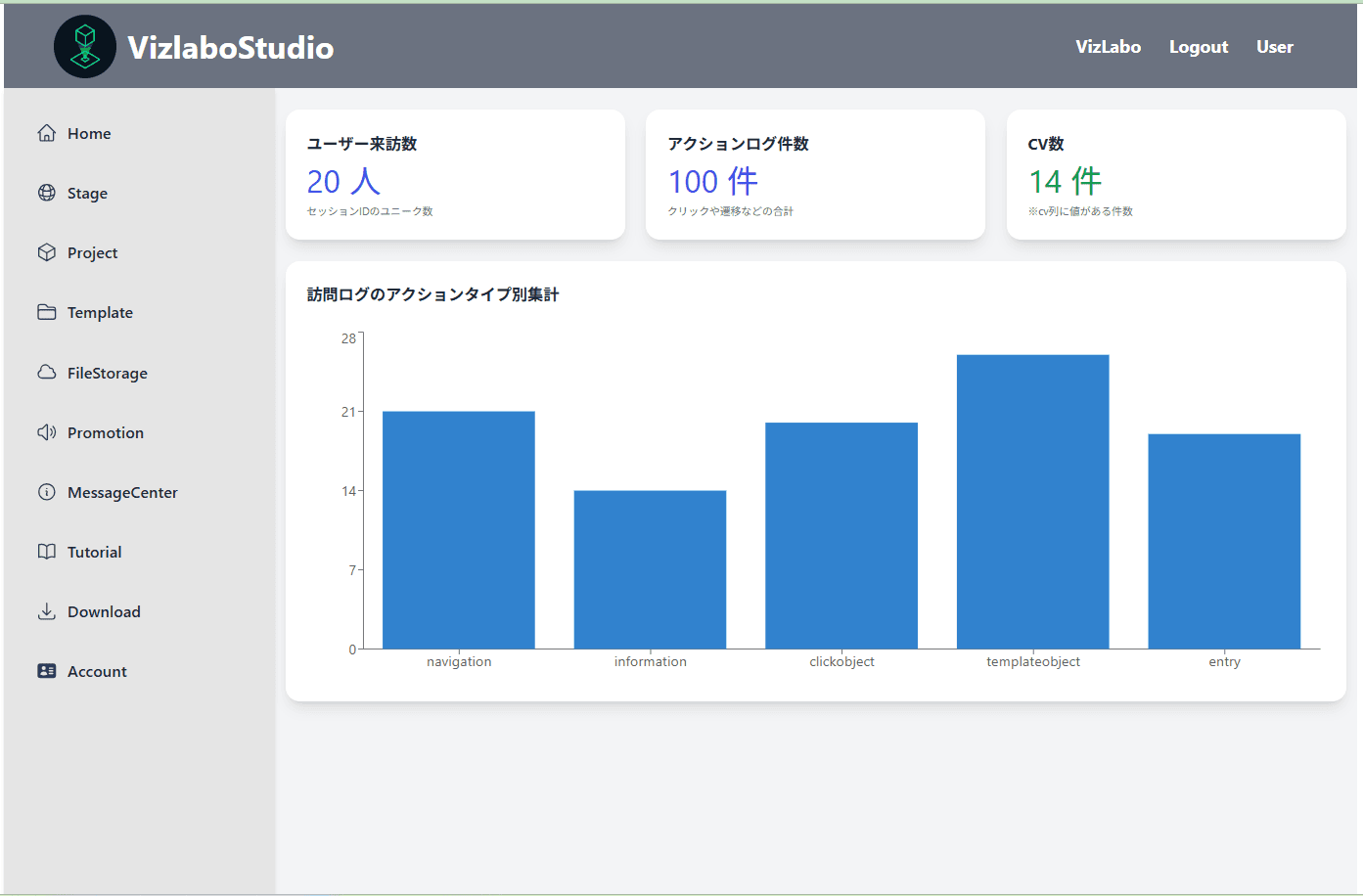The image size is (1363, 896).
Task: Open the Home navigation link
Action: coord(88,132)
